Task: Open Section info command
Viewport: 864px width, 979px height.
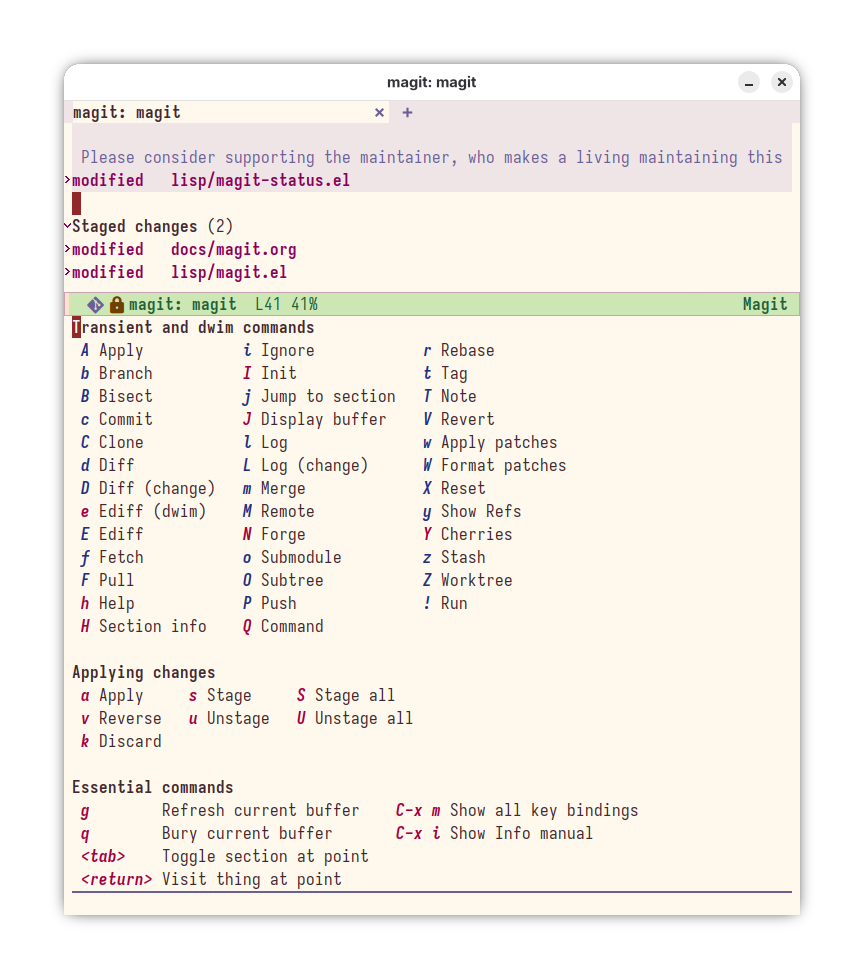Action: [x=144, y=626]
